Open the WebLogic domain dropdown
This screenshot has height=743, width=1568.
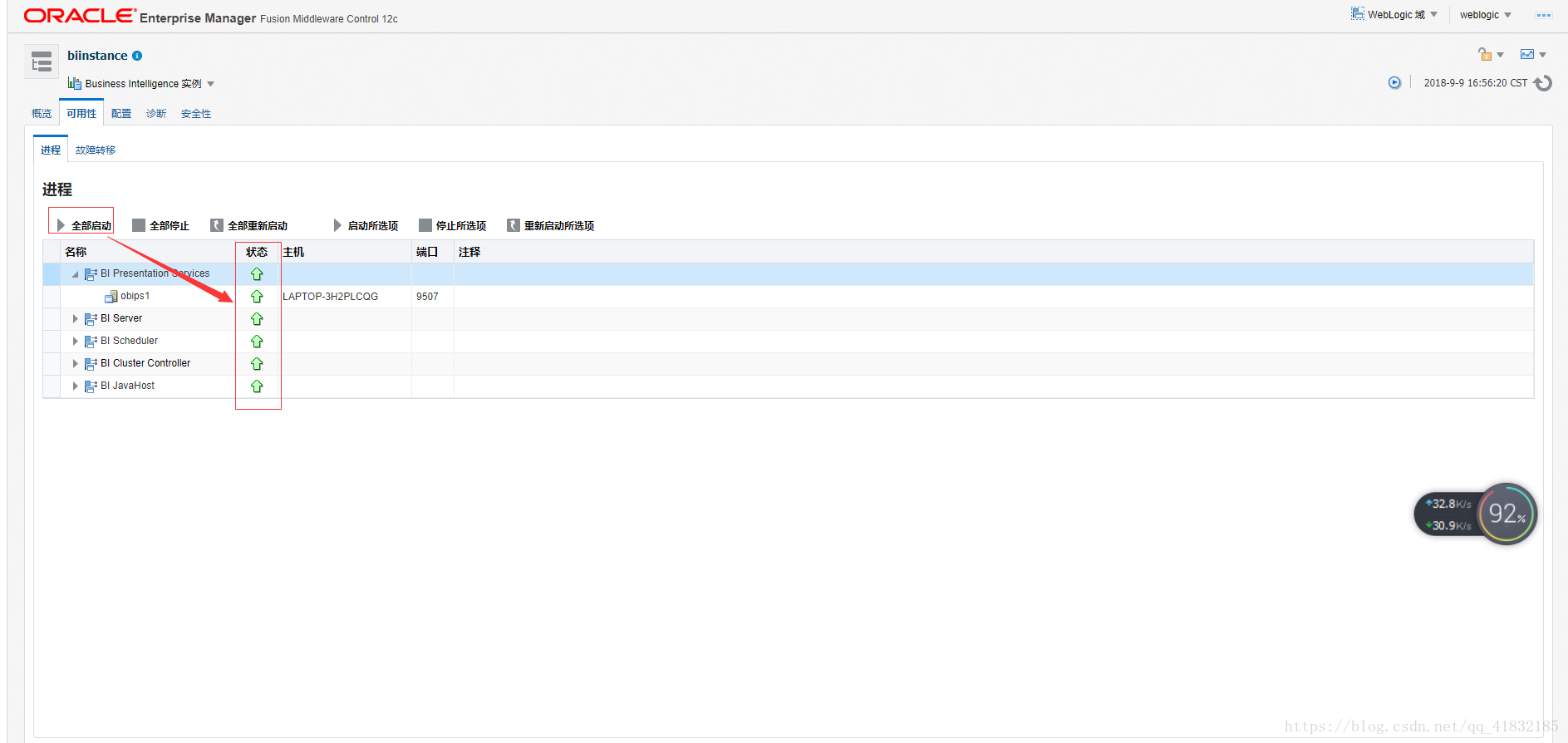(1433, 15)
